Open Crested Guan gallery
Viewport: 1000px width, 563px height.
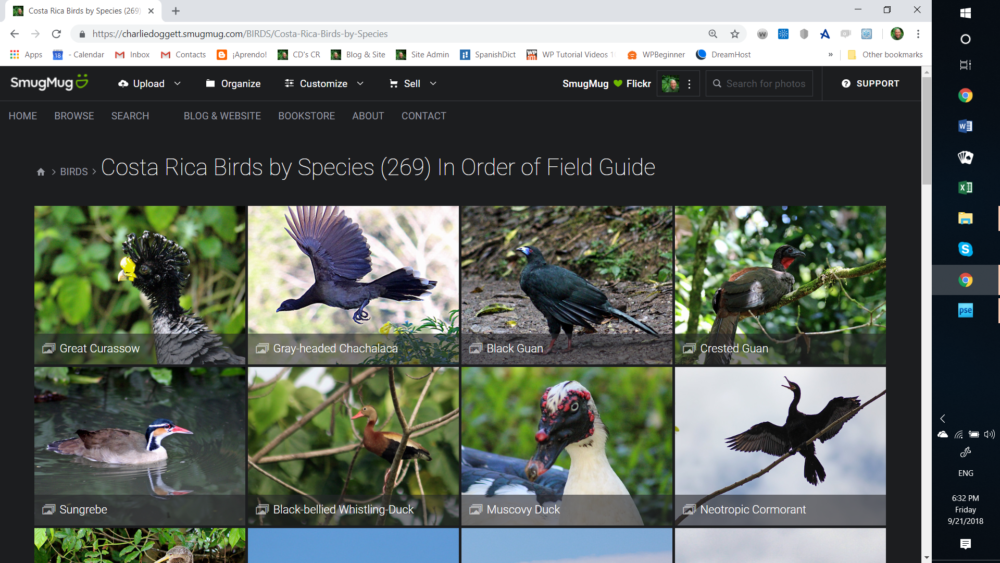[x=781, y=285]
